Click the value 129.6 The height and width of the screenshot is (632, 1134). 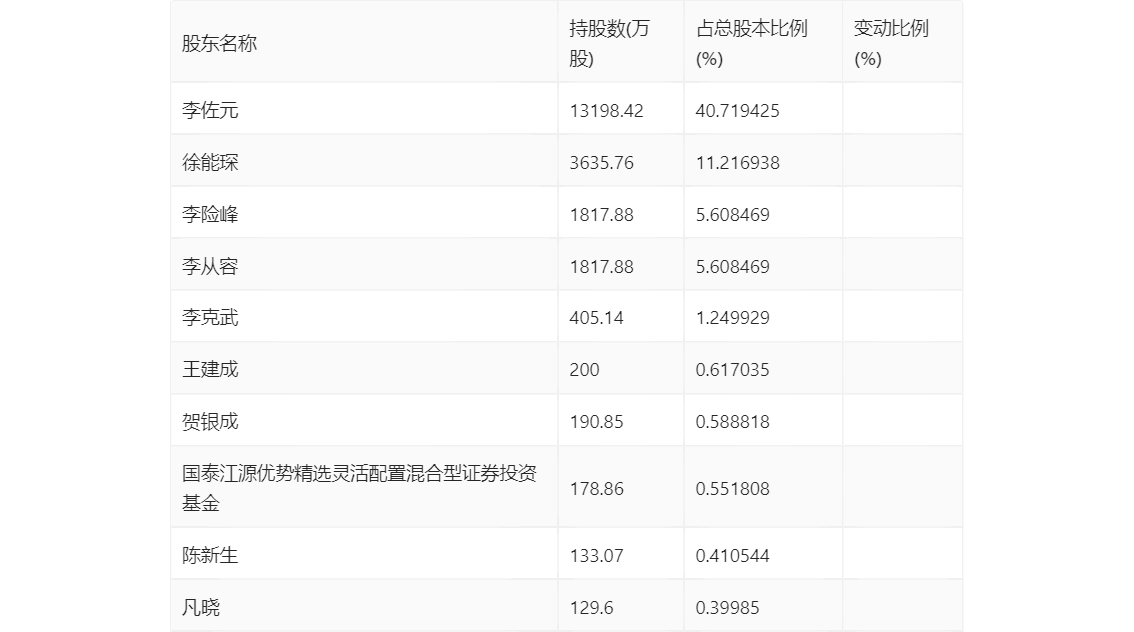pyautogui.click(x=591, y=607)
